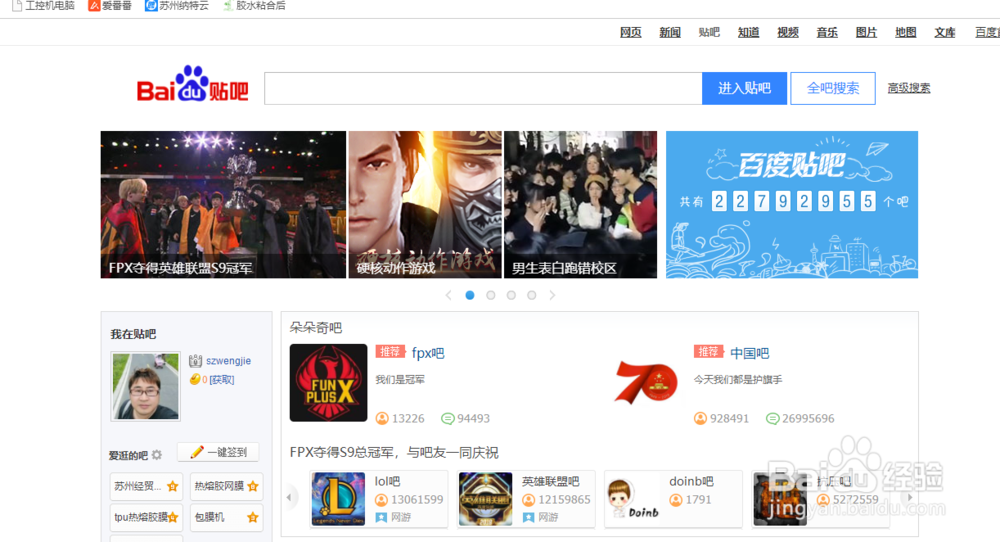Screen dimensions: 1000x542
Task: Click the 百度贴吧 total count banner
Action: pos(792,205)
